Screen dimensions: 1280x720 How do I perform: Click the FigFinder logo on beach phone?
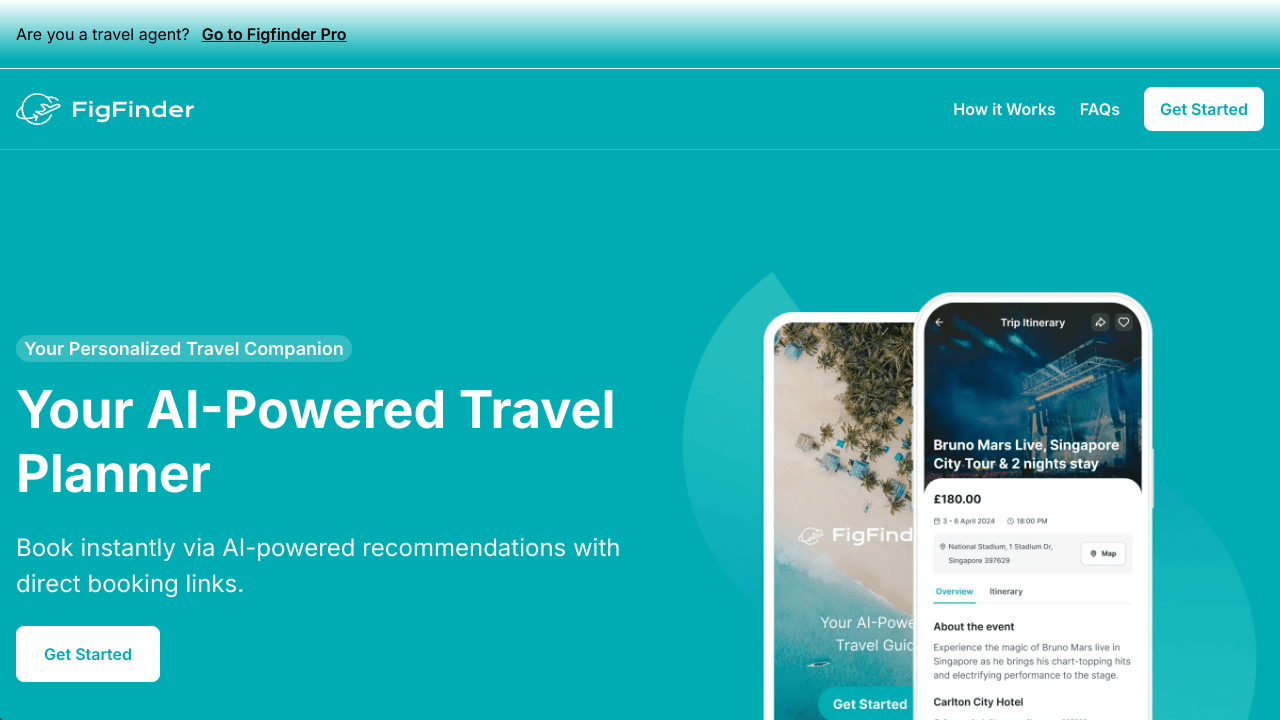click(855, 535)
